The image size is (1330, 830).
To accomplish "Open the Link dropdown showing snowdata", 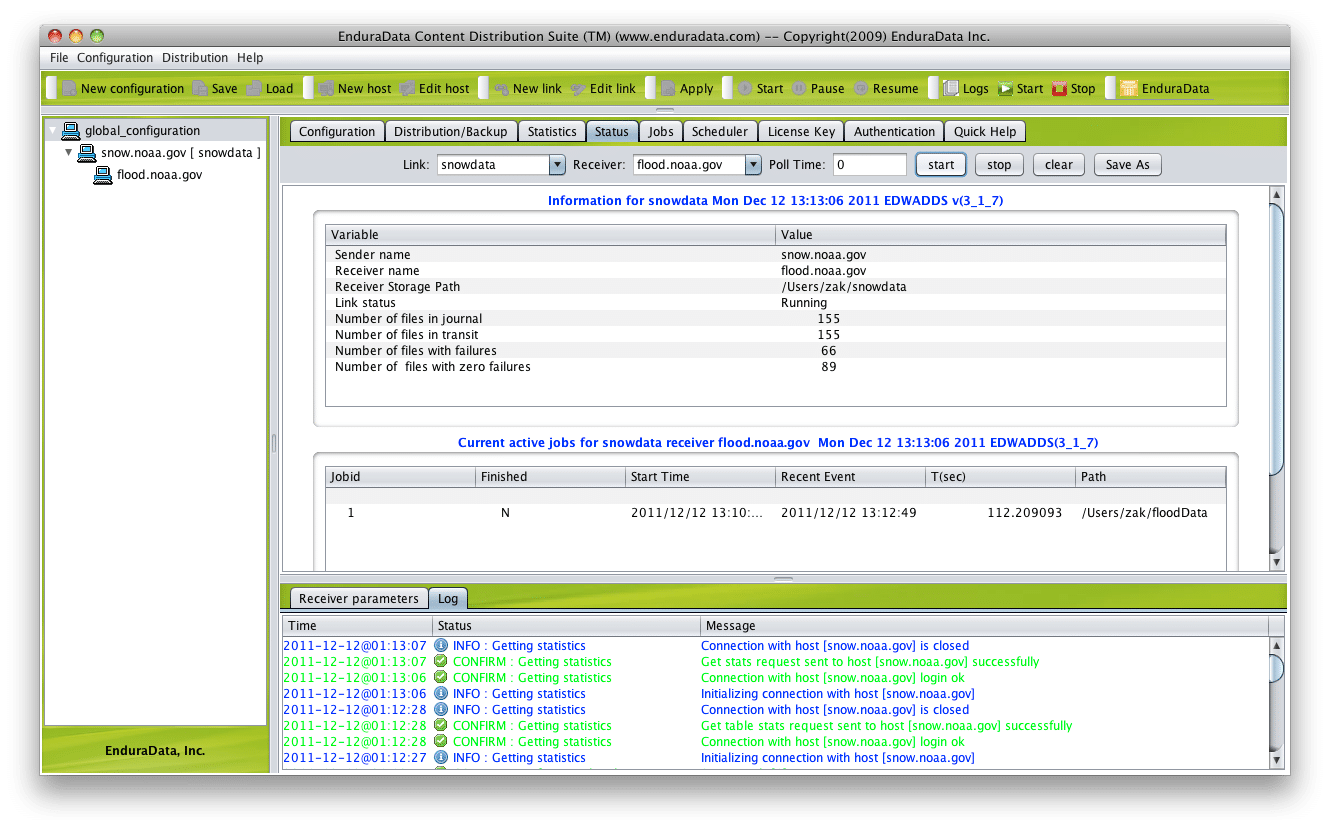I will [557, 165].
